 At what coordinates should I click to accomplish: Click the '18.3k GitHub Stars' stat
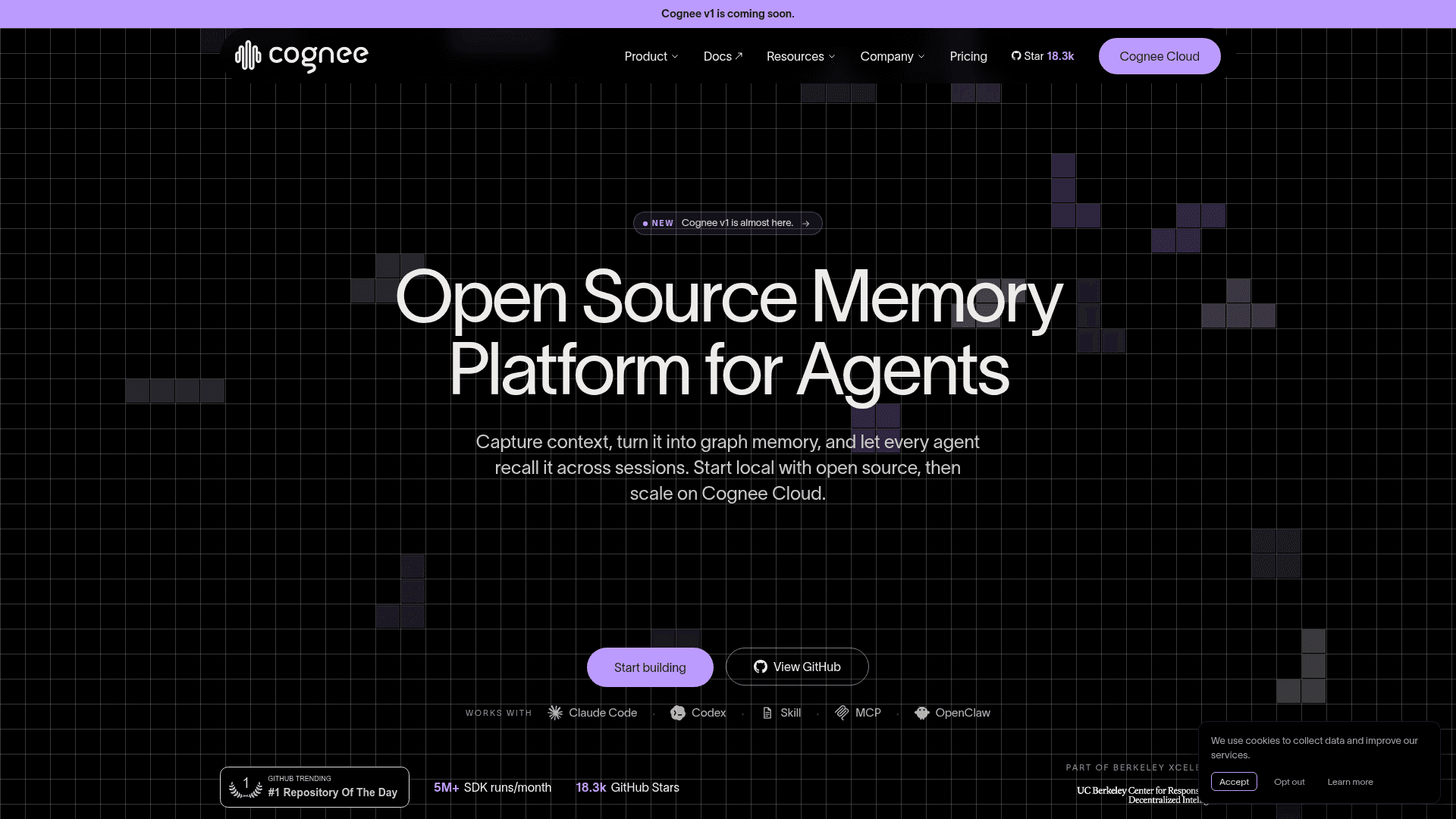click(627, 787)
